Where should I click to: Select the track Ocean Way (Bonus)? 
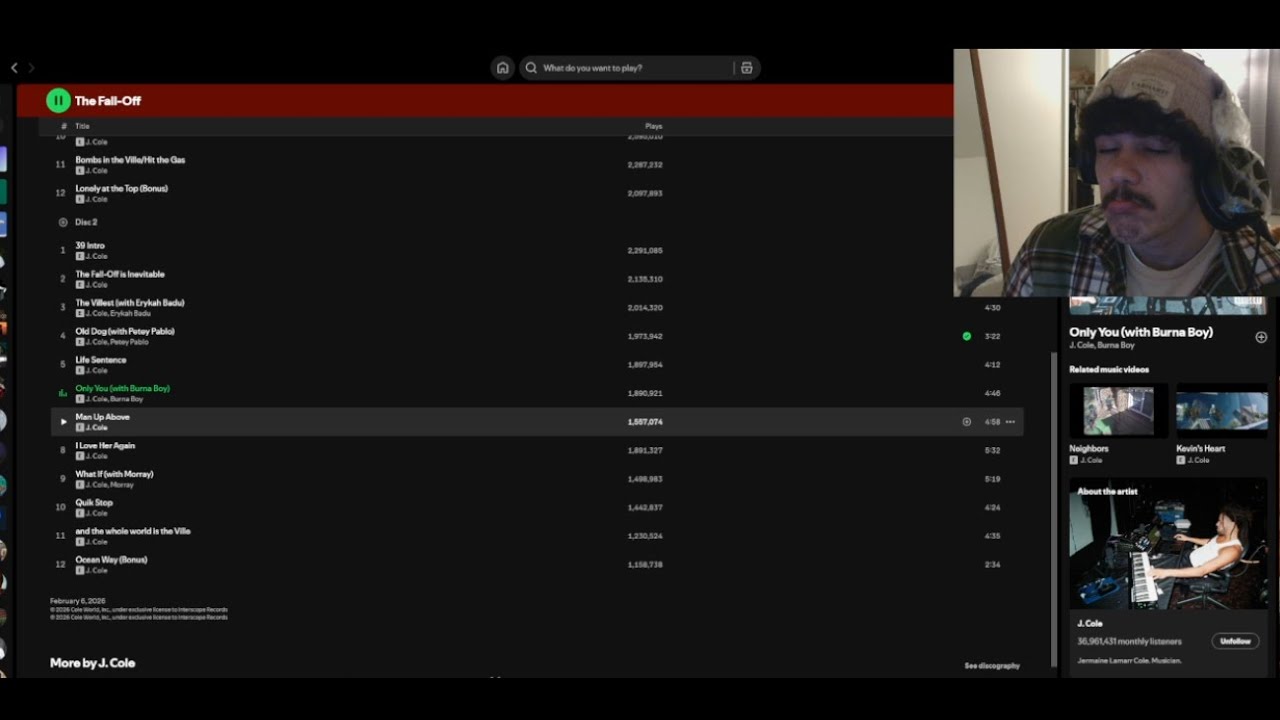click(x=111, y=560)
